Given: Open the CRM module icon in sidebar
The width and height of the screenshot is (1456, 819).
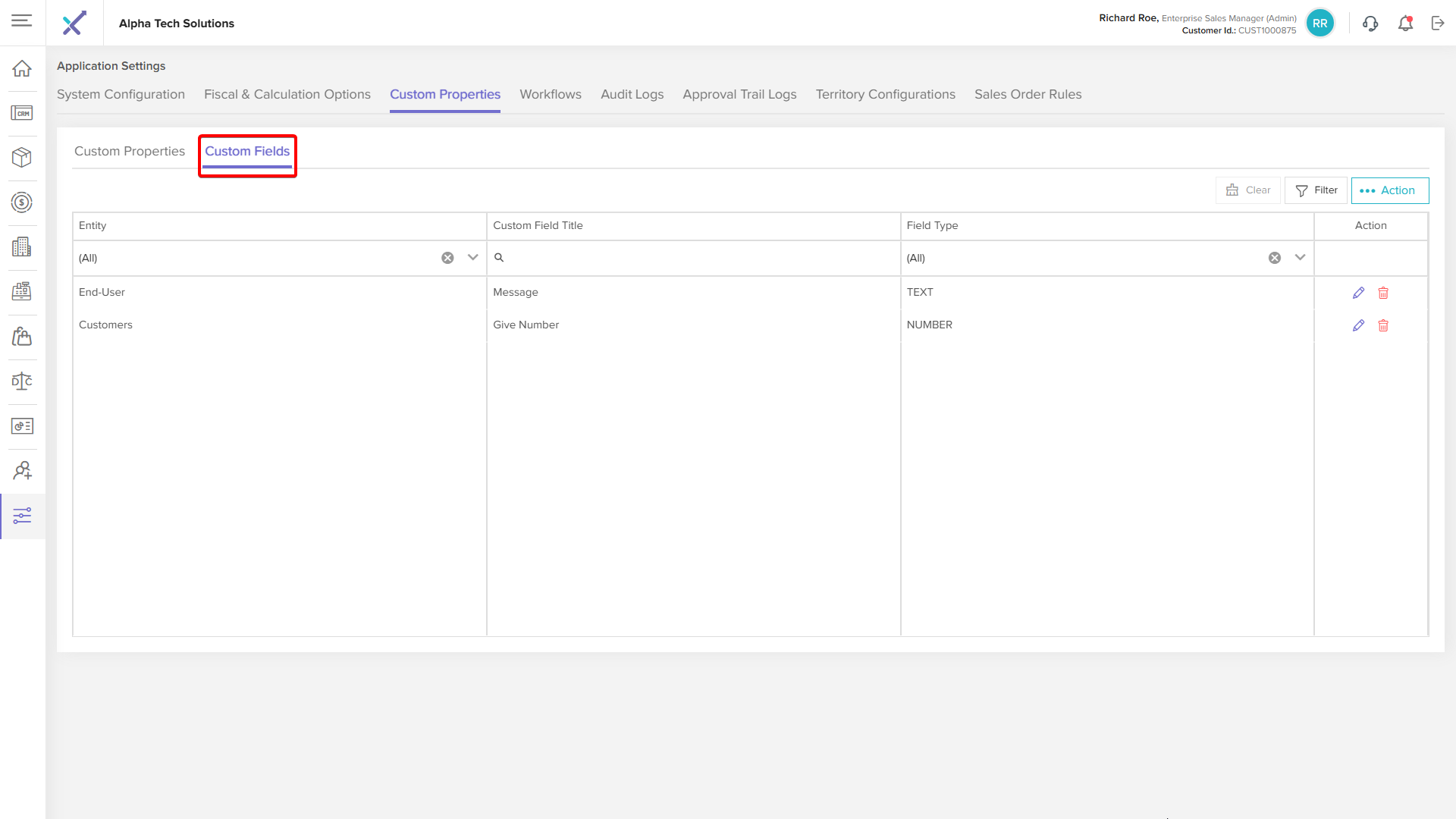Looking at the screenshot, I should (x=22, y=113).
